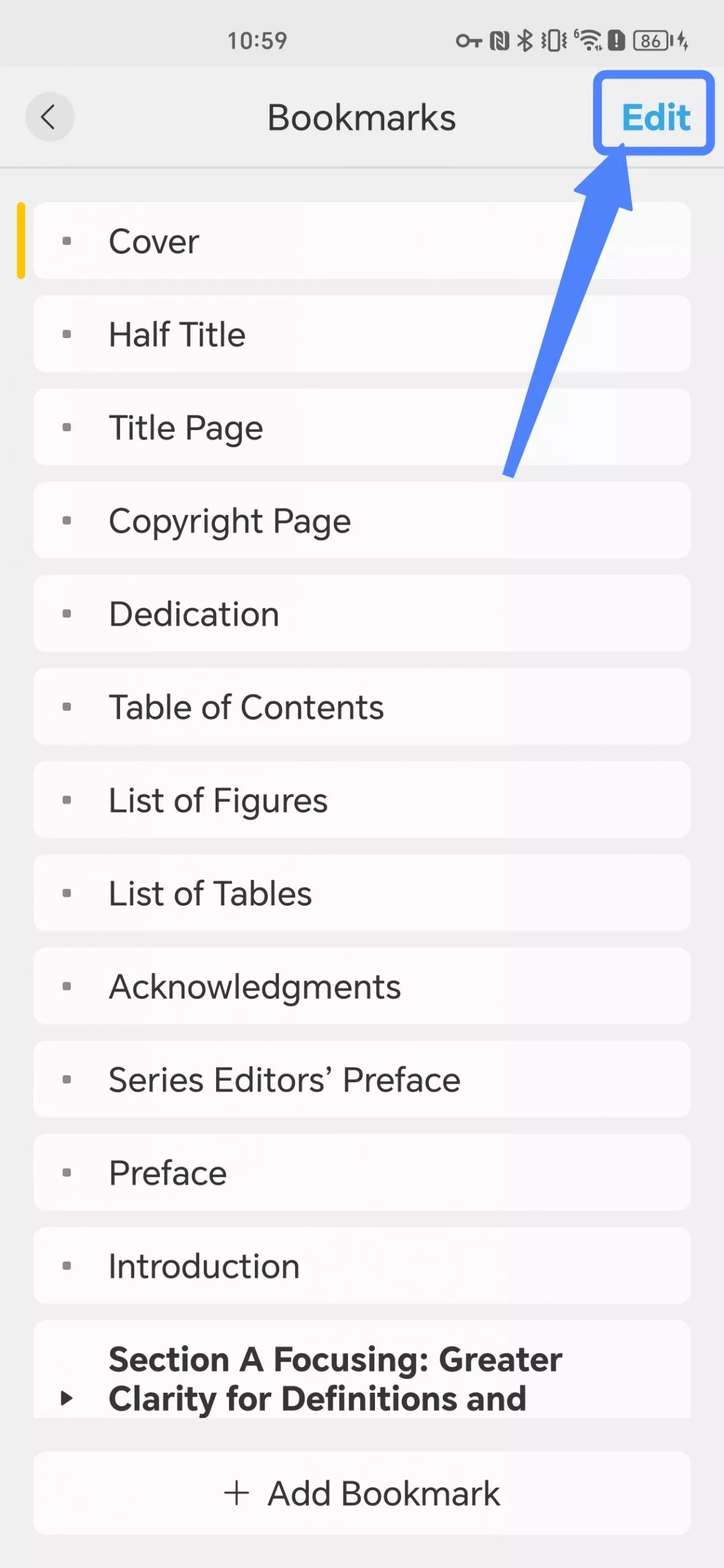
Task: Click the yellow highlight bar beside Cover
Action: [22, 241]
